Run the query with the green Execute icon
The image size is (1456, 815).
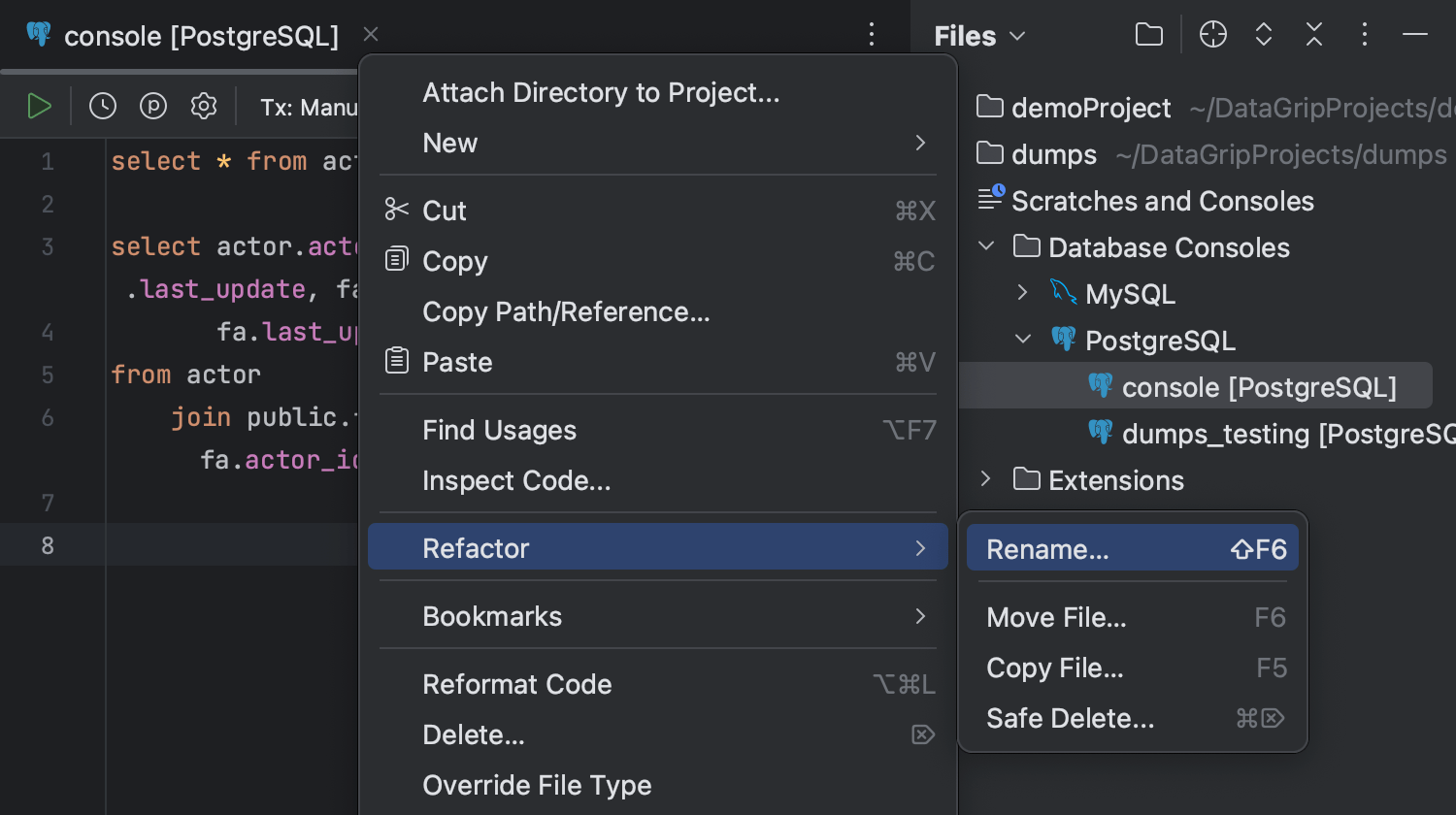tap(39, 106)
